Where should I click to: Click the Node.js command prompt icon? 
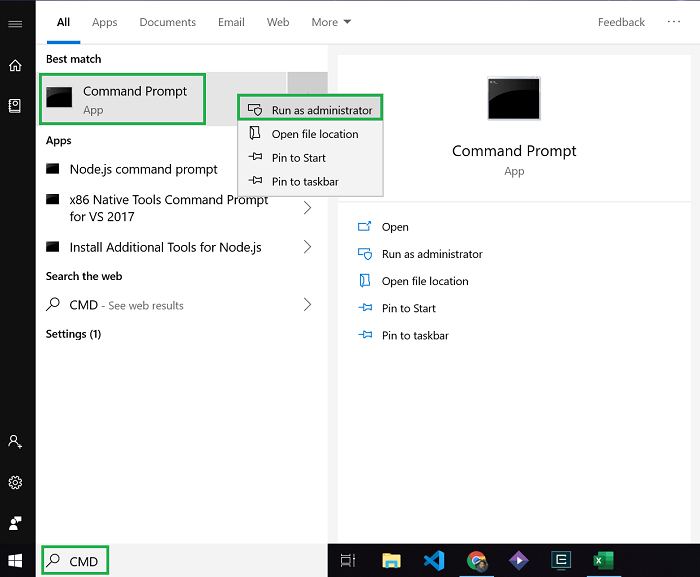pos(53,169)
